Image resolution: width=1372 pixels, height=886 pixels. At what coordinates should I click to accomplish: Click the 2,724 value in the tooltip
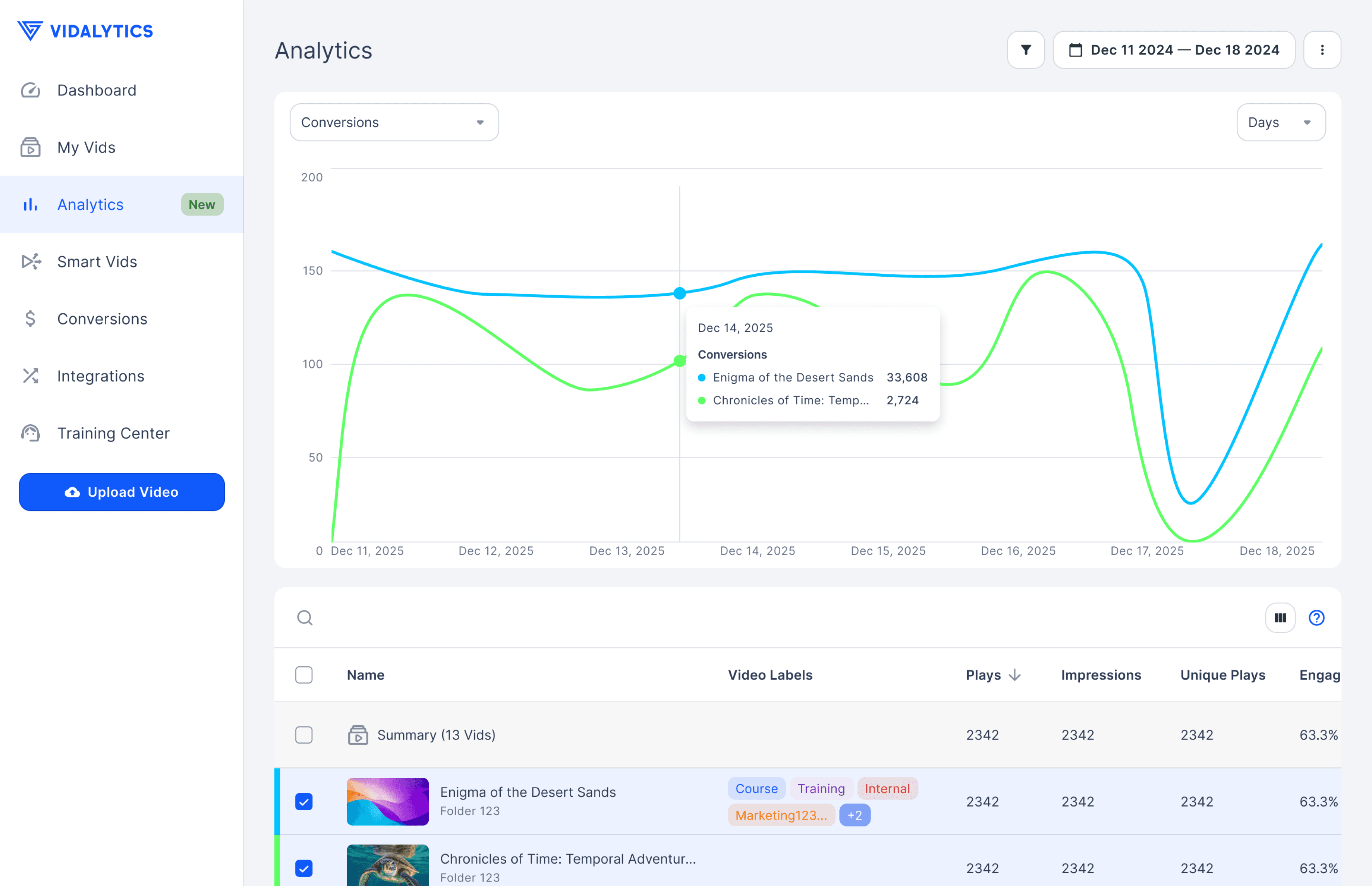(902, 400)
